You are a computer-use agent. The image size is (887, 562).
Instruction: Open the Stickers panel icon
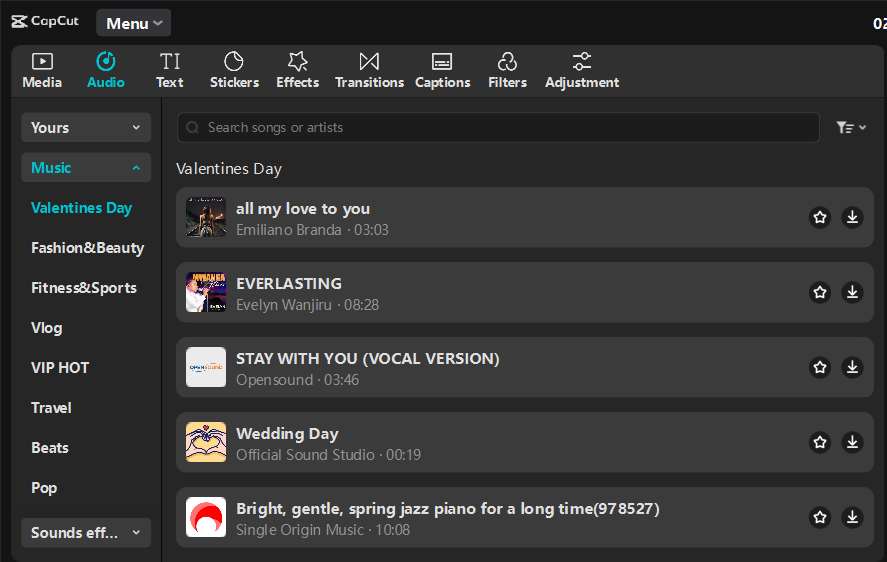(233, 62)
